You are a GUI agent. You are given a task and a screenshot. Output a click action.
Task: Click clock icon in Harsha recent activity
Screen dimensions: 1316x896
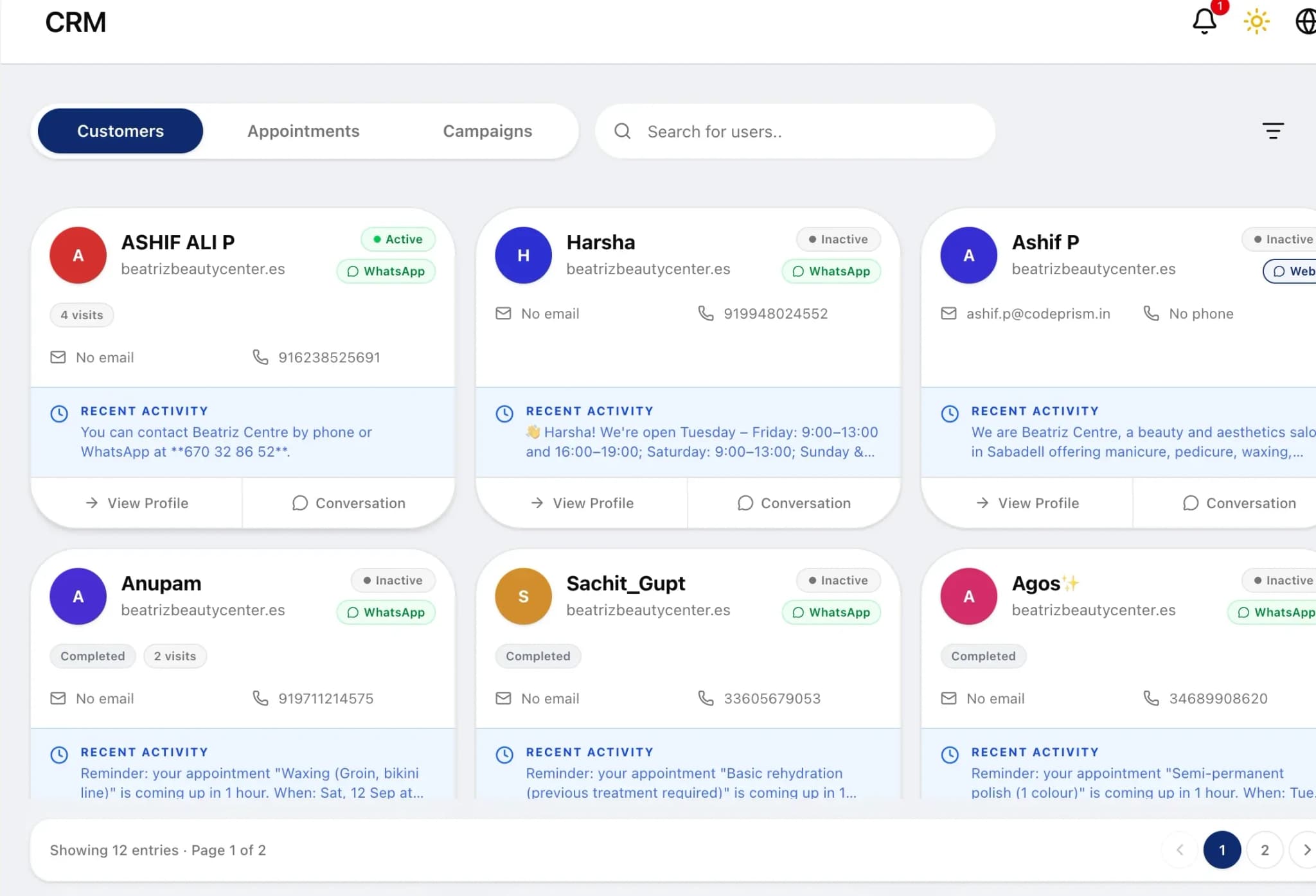click(504, 414)
